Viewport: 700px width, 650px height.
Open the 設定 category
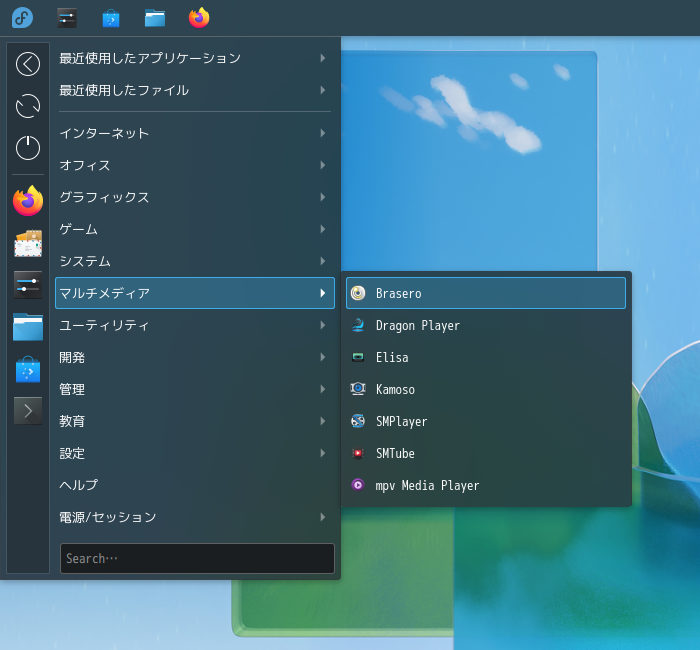click(x=195, y=453)
